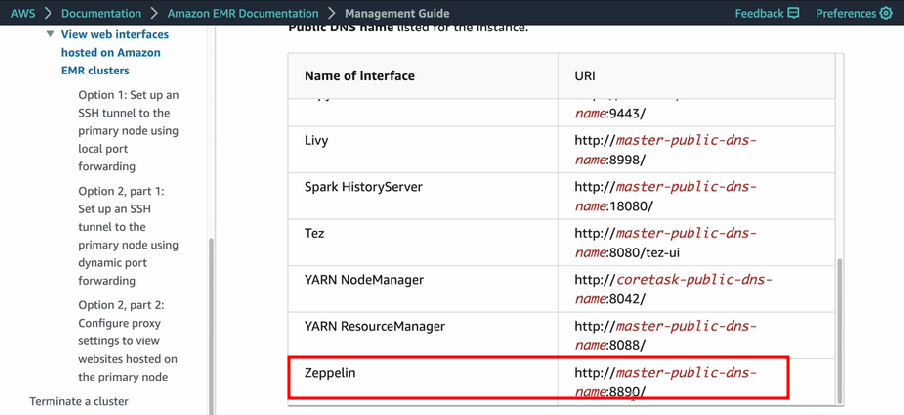Open Preferences settings
Screen dimensions: 904x415
[854, 13]
